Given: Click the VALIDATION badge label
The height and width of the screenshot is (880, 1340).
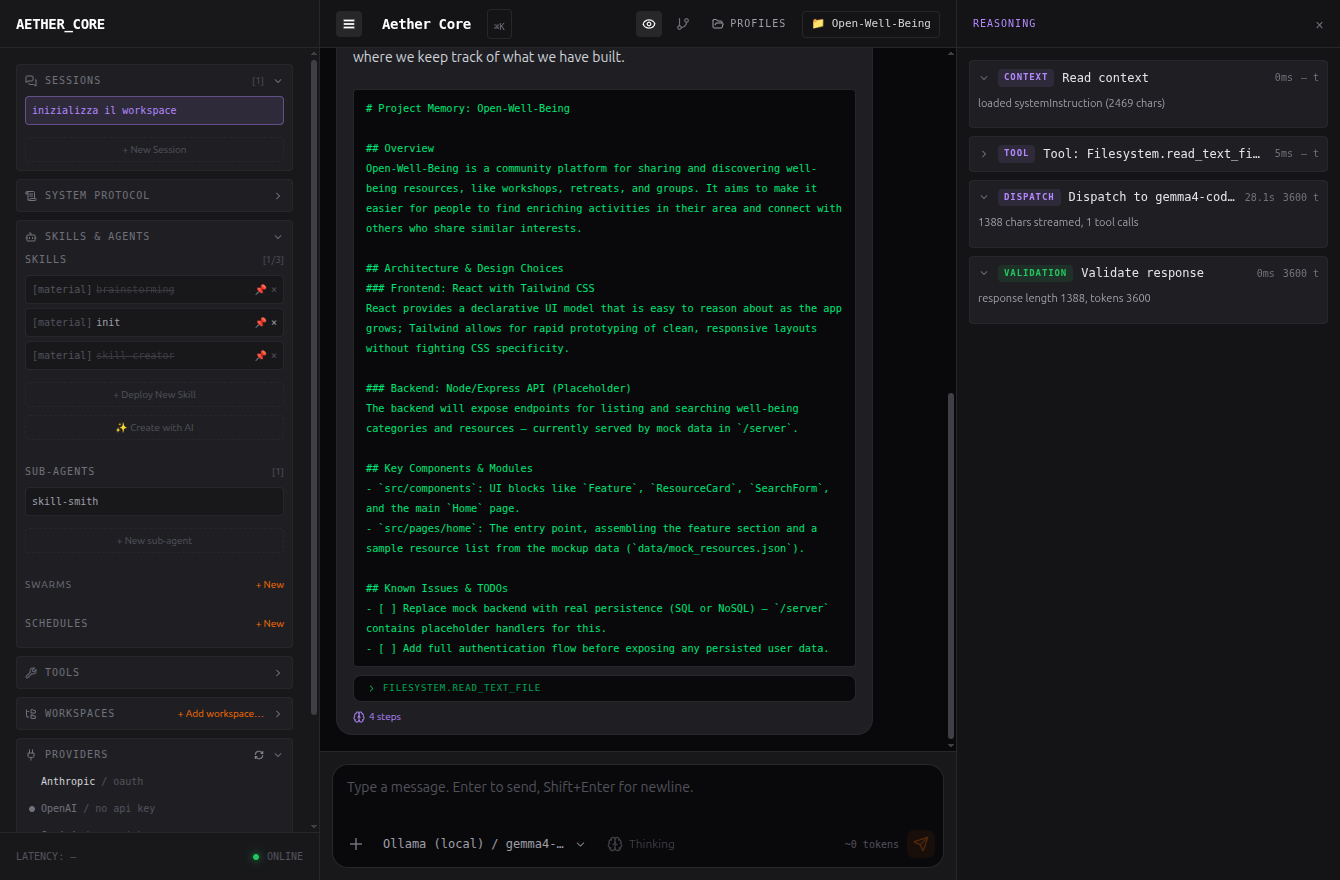Looking at the screenshot, I should (x=1034, y=273).
